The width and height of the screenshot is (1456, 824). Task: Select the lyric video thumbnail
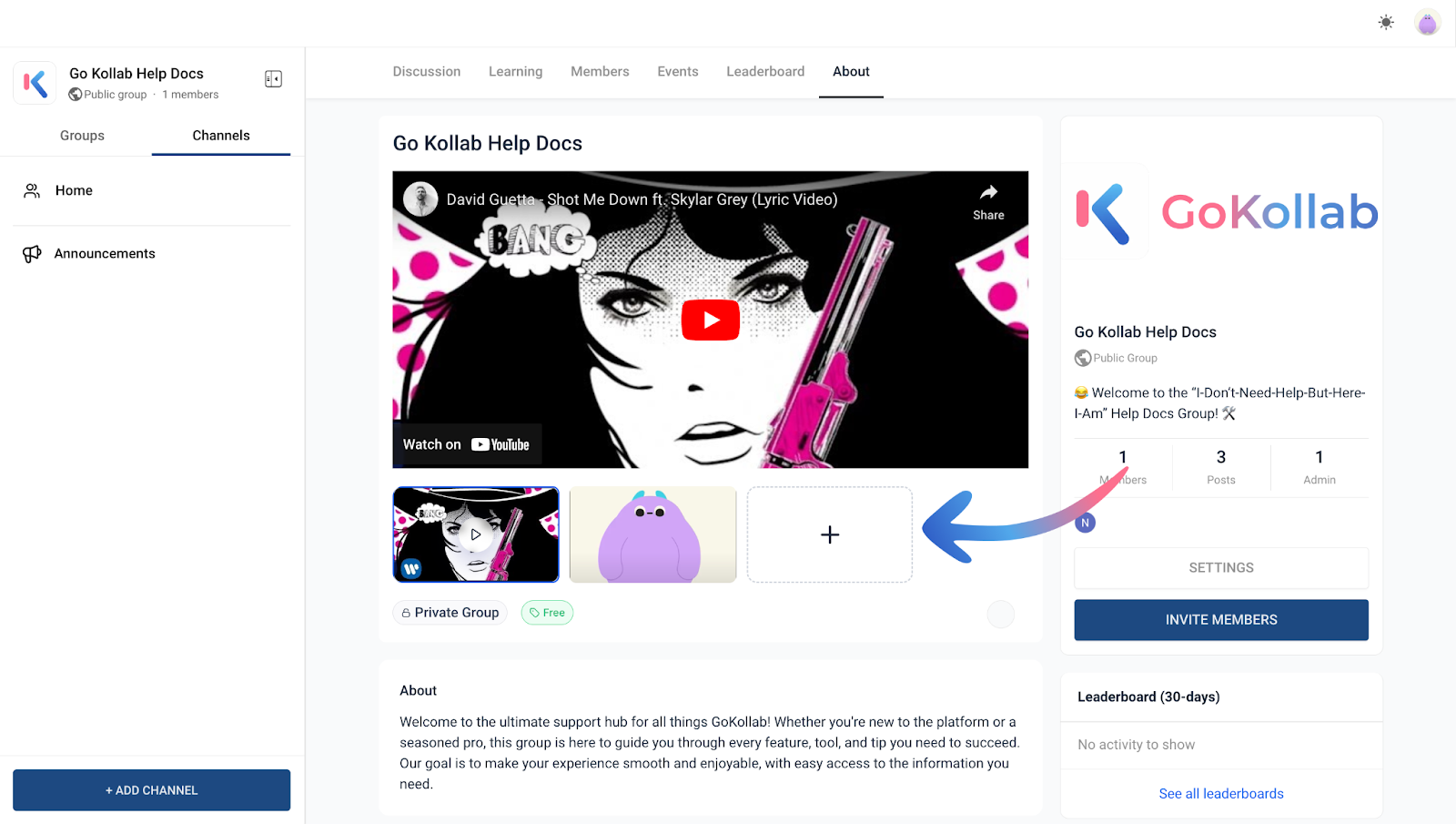point(476,534)
